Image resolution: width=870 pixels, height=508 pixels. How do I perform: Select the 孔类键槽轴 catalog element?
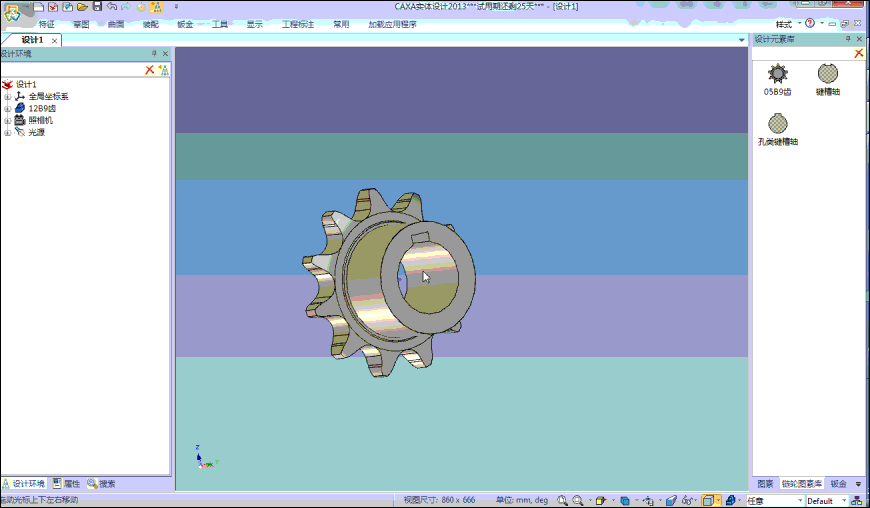[778, 129]
